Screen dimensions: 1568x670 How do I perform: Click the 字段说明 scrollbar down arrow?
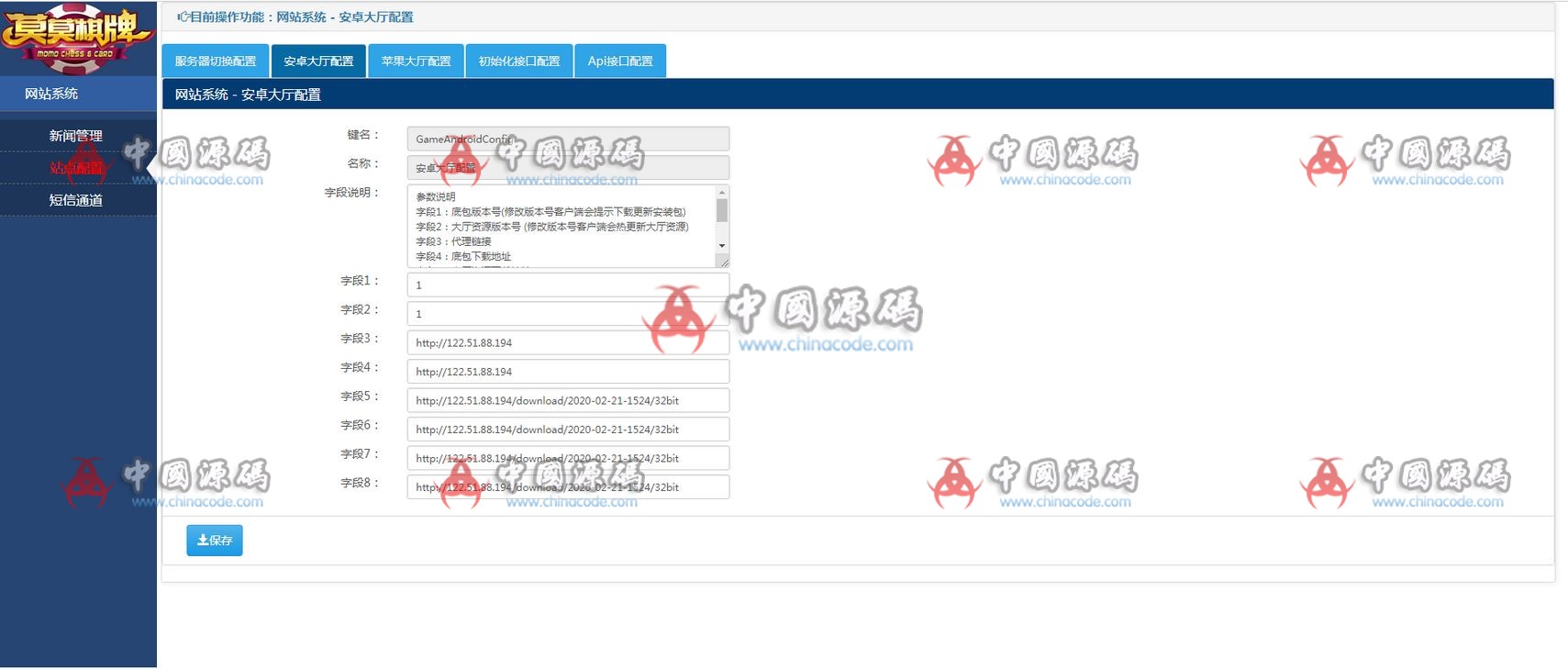click(722, 246)
